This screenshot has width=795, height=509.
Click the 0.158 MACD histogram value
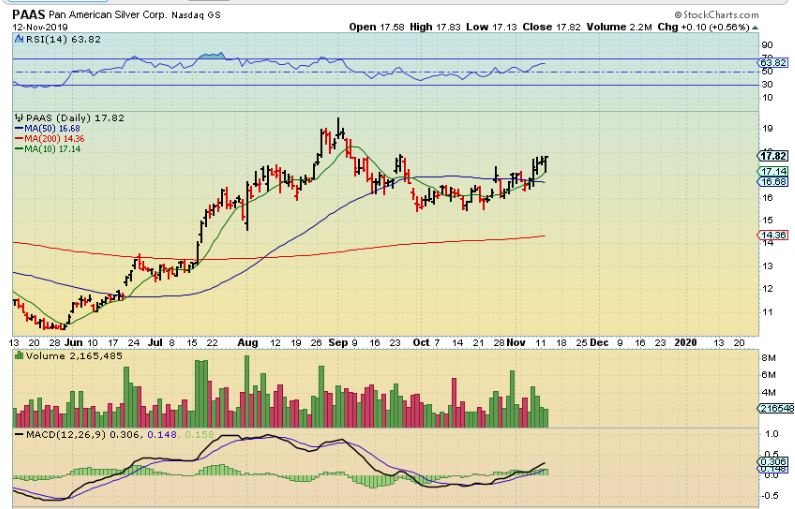point(199,434)
